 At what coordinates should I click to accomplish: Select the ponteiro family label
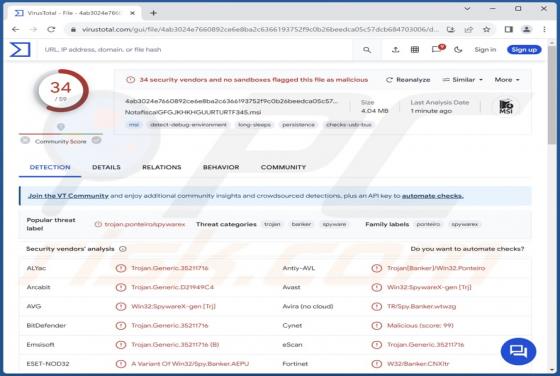pyautogui.click(x=428, y=224)
